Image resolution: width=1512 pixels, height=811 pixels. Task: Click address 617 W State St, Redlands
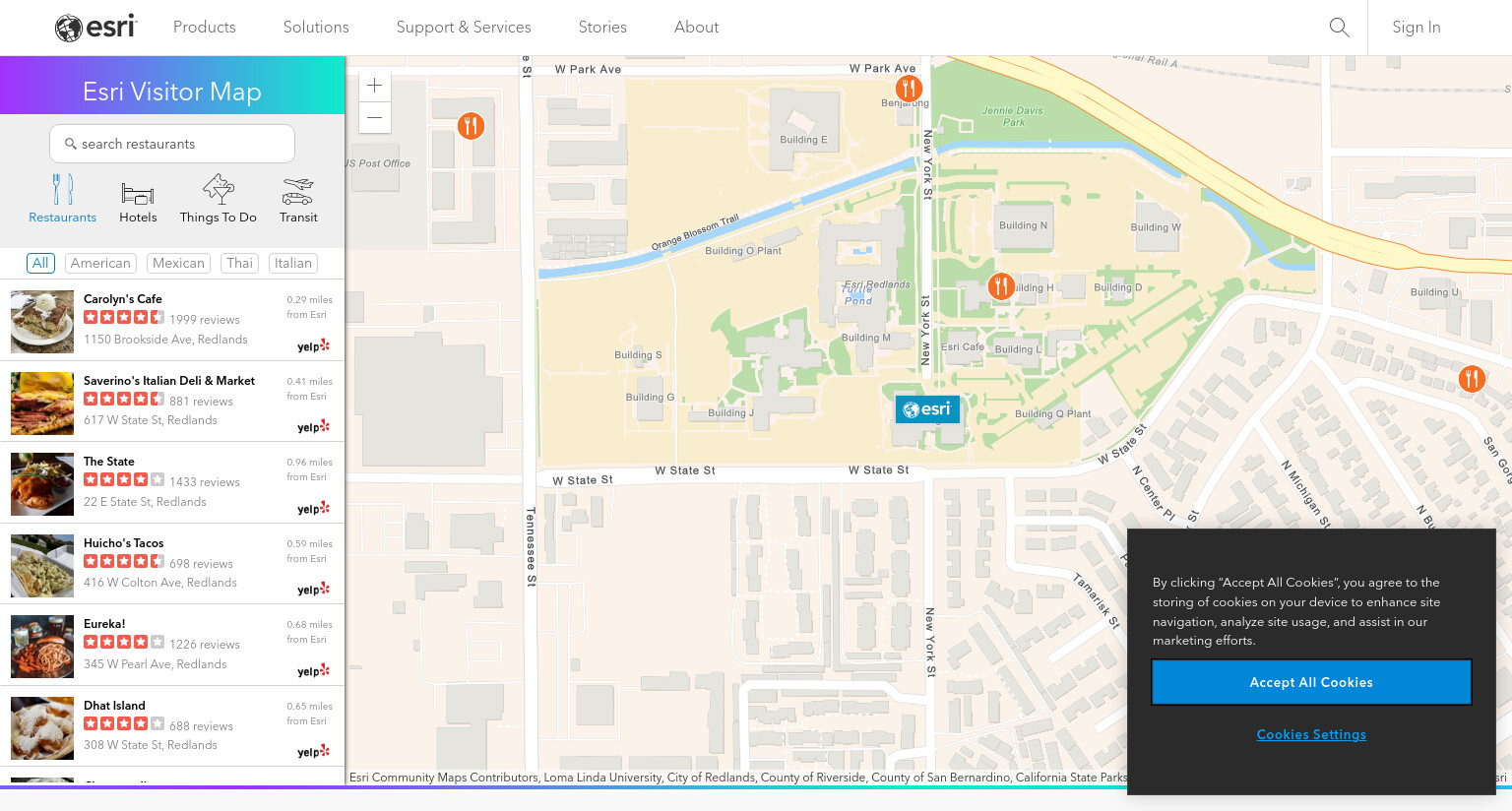coord(151,420)
